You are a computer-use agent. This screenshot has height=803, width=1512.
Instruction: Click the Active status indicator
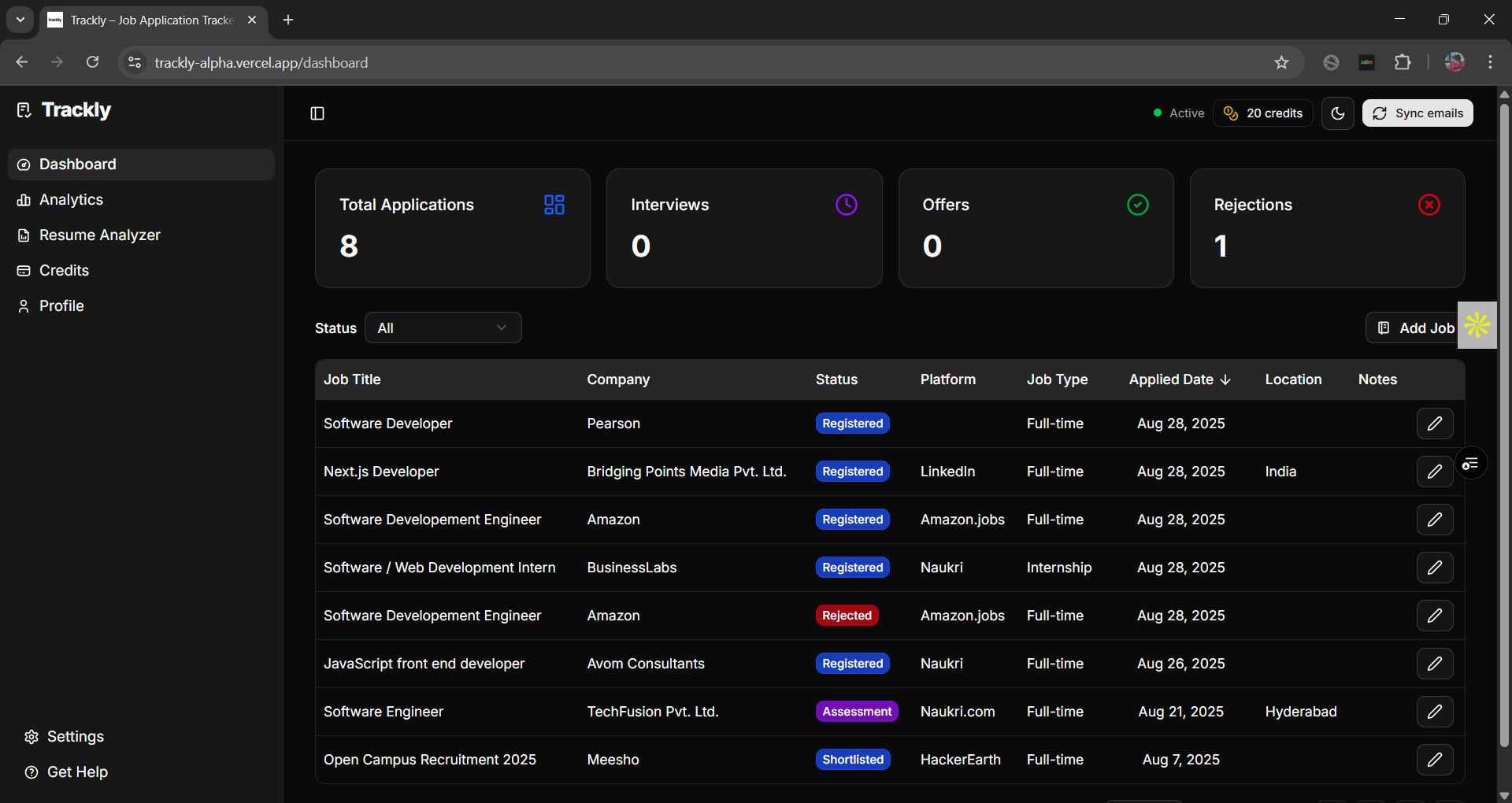point(1178,113)
